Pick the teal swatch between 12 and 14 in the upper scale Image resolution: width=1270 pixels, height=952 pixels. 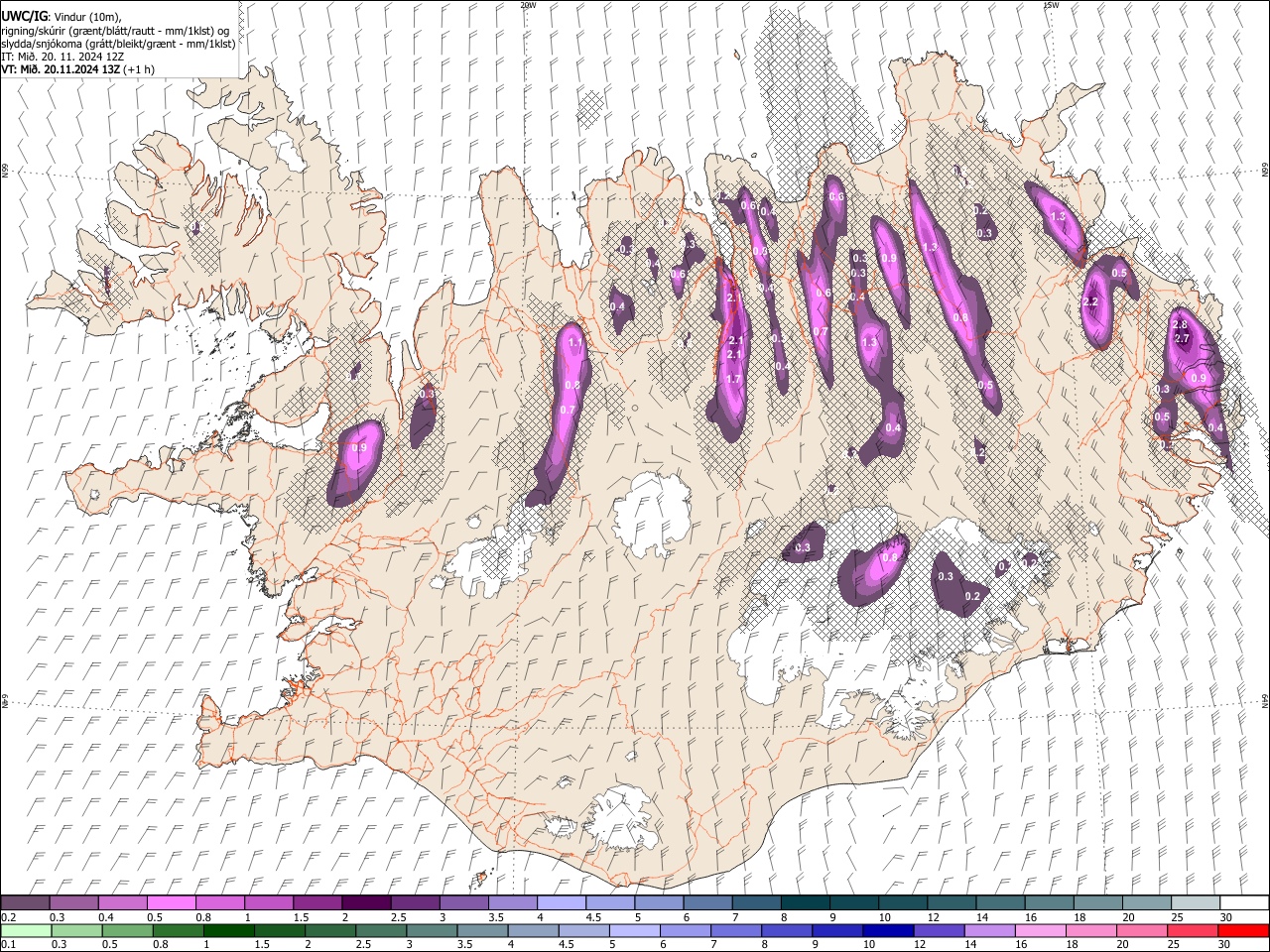tap(950, 902)
